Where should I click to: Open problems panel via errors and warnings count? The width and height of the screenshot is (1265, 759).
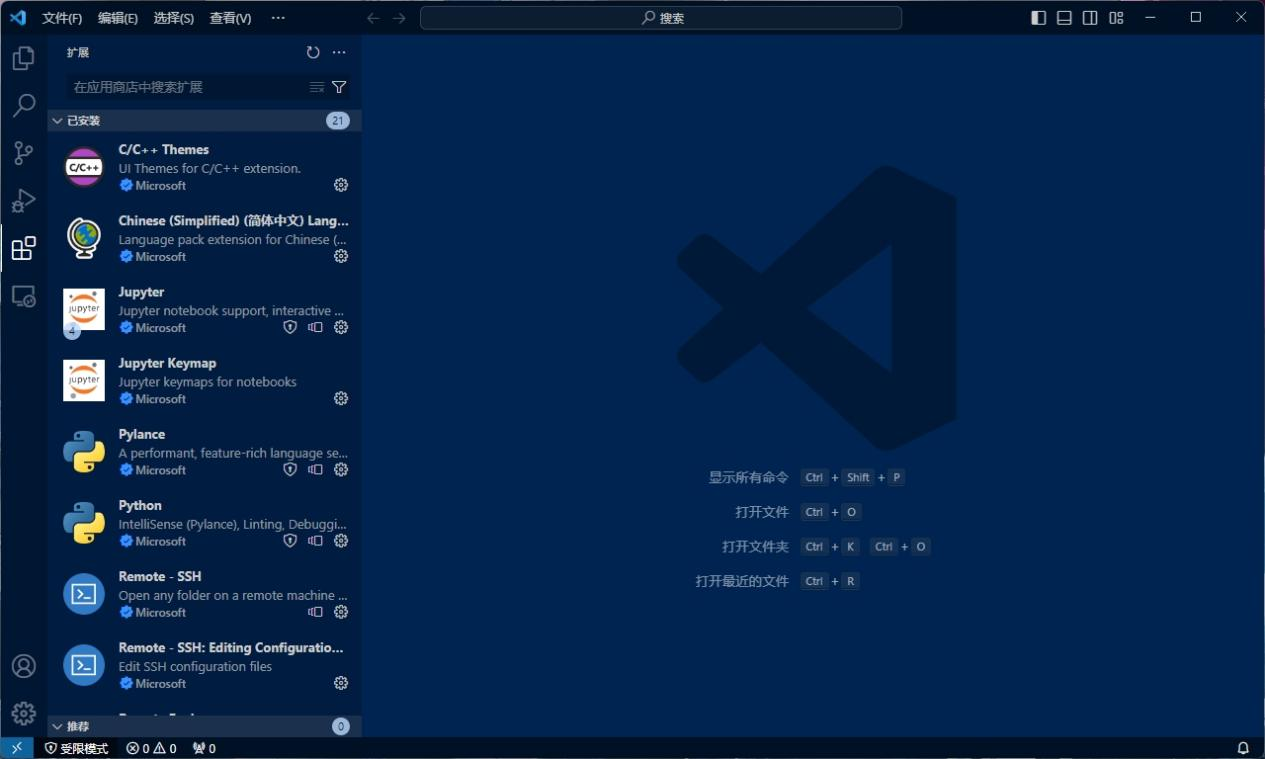pos(151,748)
